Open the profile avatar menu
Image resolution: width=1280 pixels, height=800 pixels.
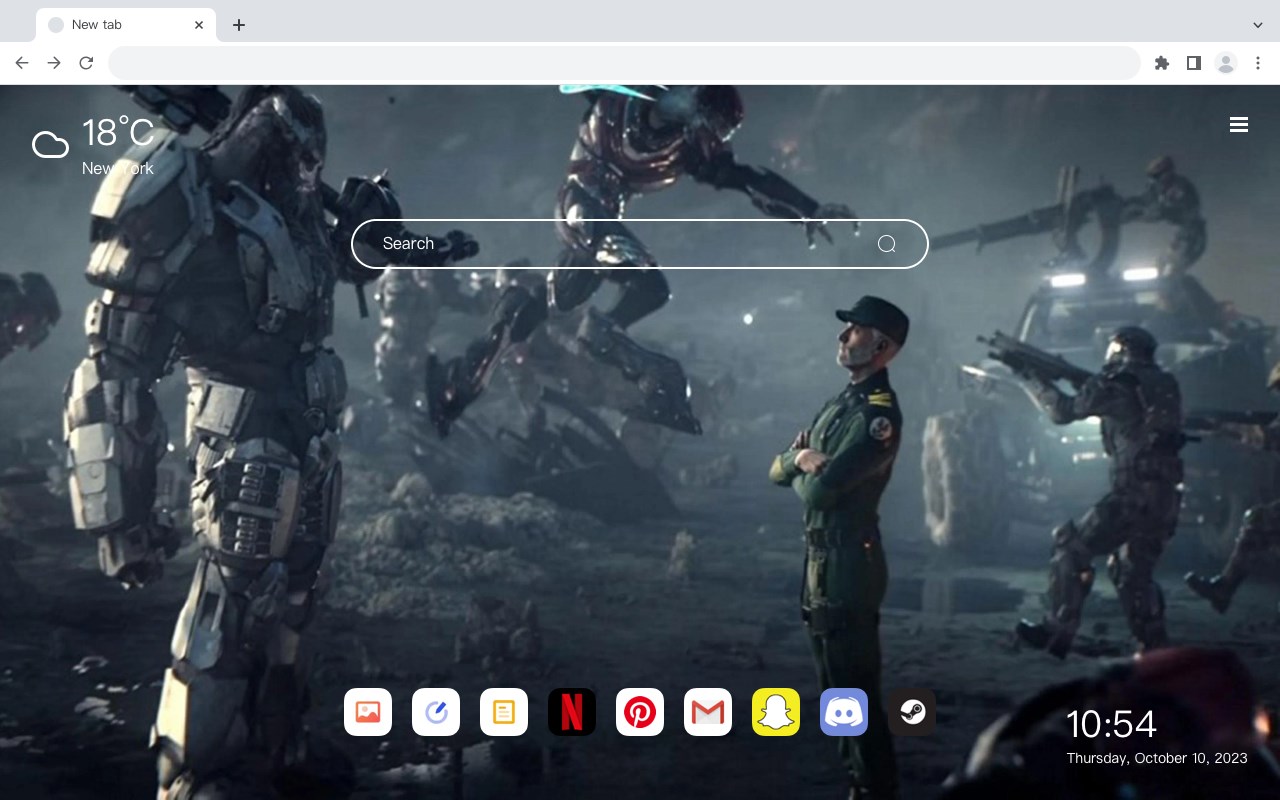1226,63
